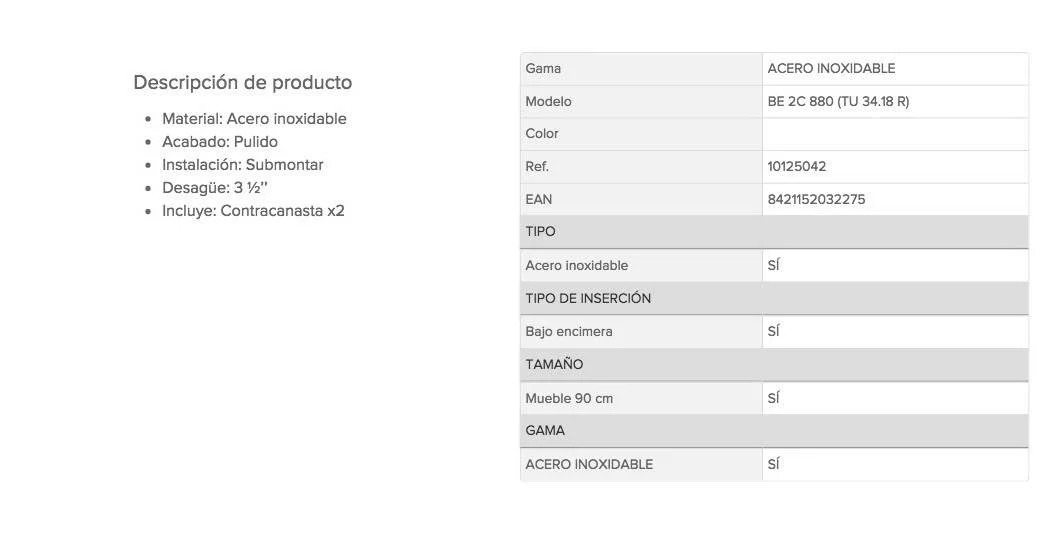The image size is (1040, 555).
Task: Click the 'Descripción de producto' heading
Action: [242, 82]
